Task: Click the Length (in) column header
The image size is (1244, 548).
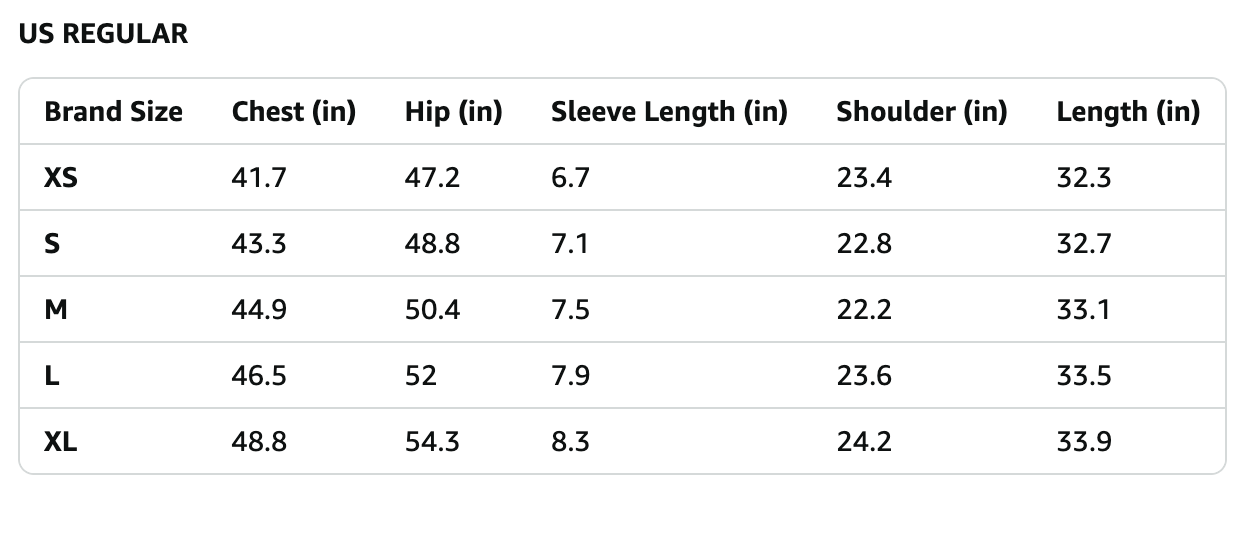Action: (1127, 112)
